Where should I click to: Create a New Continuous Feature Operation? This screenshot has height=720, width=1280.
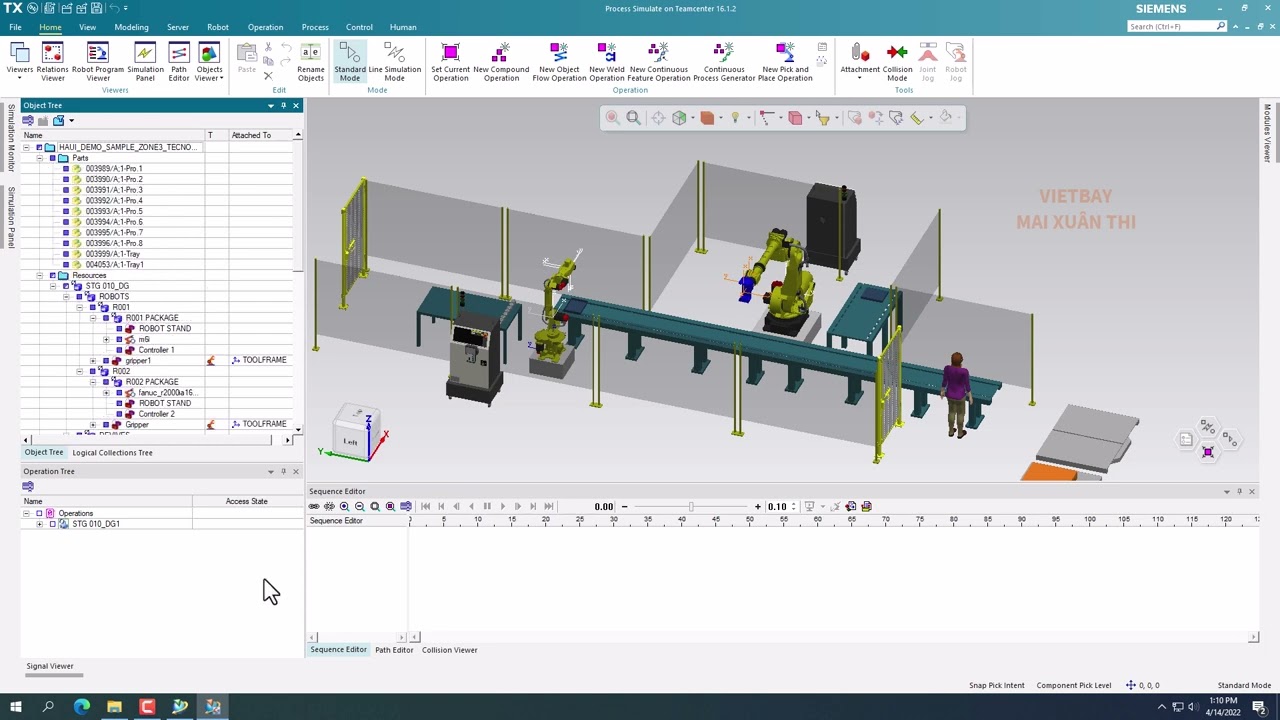click(659, 62)
